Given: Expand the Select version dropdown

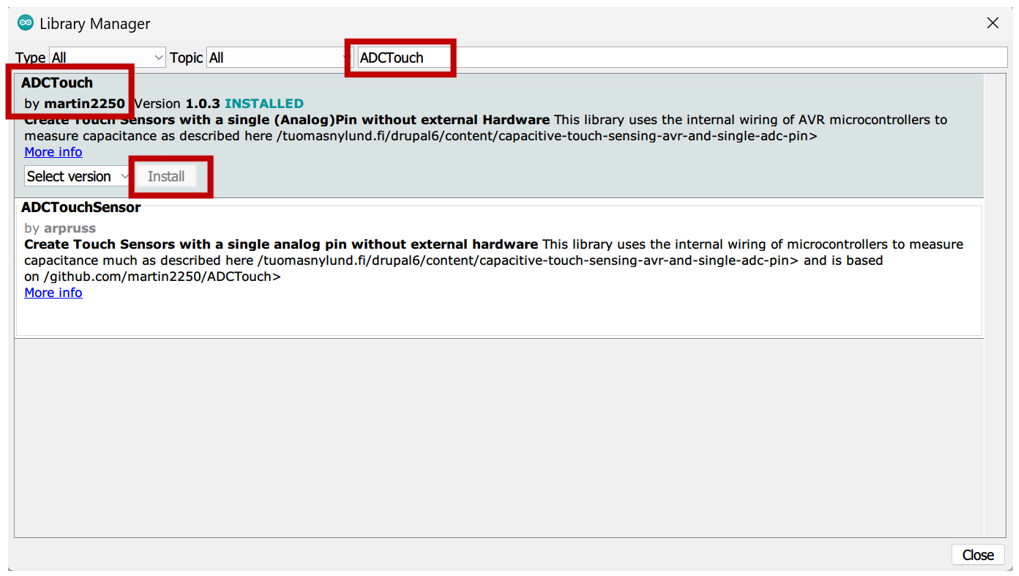Looking at the screenshot, I should (77, 177).
